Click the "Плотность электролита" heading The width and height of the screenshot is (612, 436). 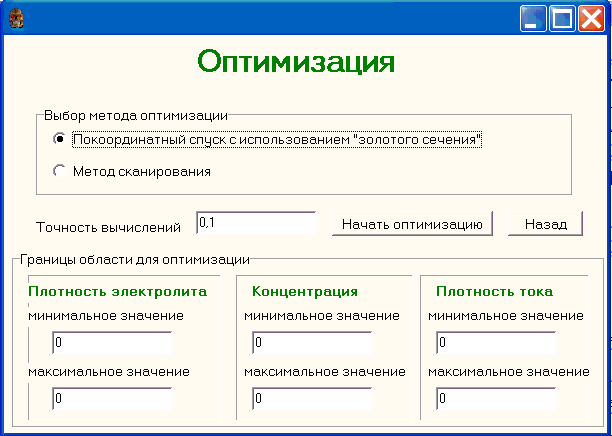point(118,292)
